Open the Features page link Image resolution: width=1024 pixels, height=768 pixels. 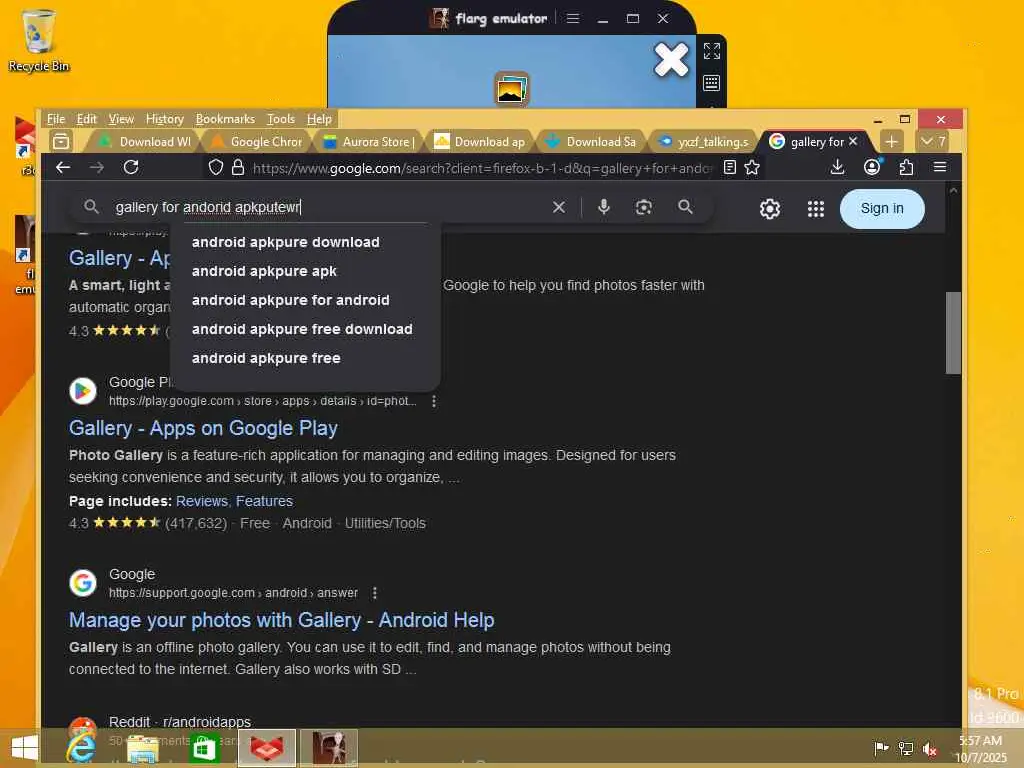264,501
